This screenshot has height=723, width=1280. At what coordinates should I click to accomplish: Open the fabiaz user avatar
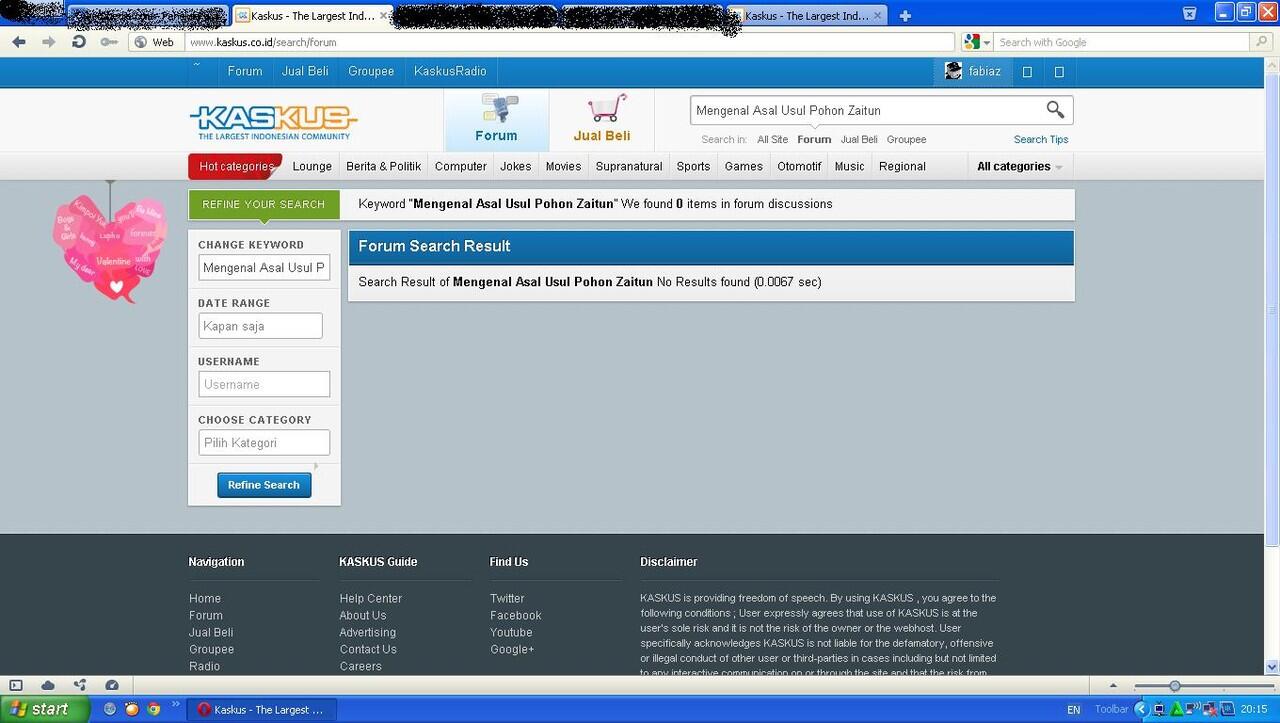953,71
